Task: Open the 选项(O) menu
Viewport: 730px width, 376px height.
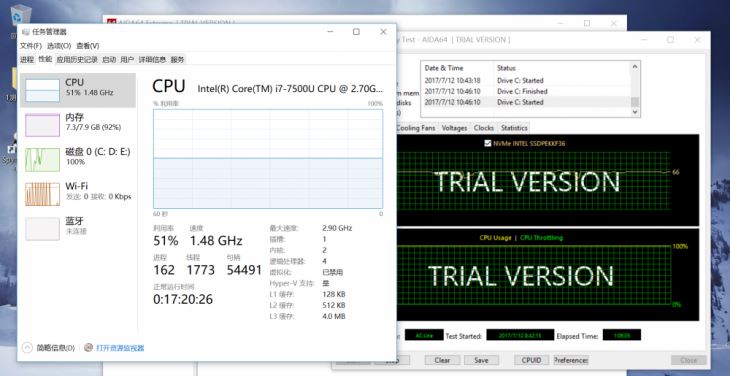Action: click(x=59, y=46)
